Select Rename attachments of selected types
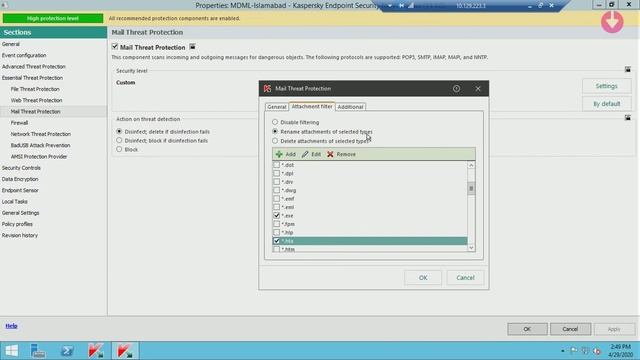The height and width of the screenshot is (360, 640). [x=275, y=131]
